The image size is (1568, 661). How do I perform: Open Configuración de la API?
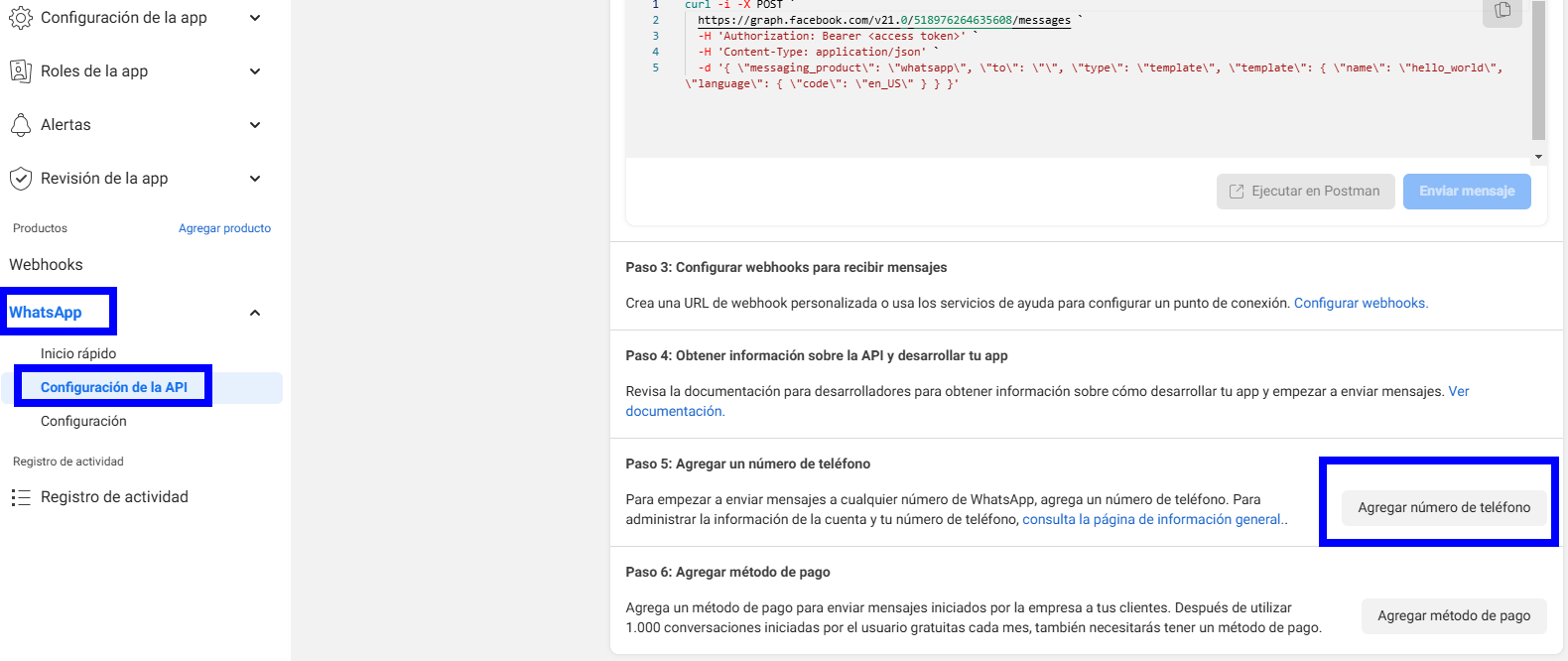click(114, 387)
